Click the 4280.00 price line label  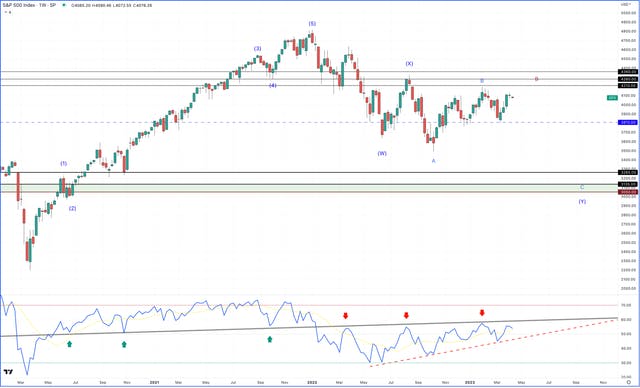click(x=628, y=79)
